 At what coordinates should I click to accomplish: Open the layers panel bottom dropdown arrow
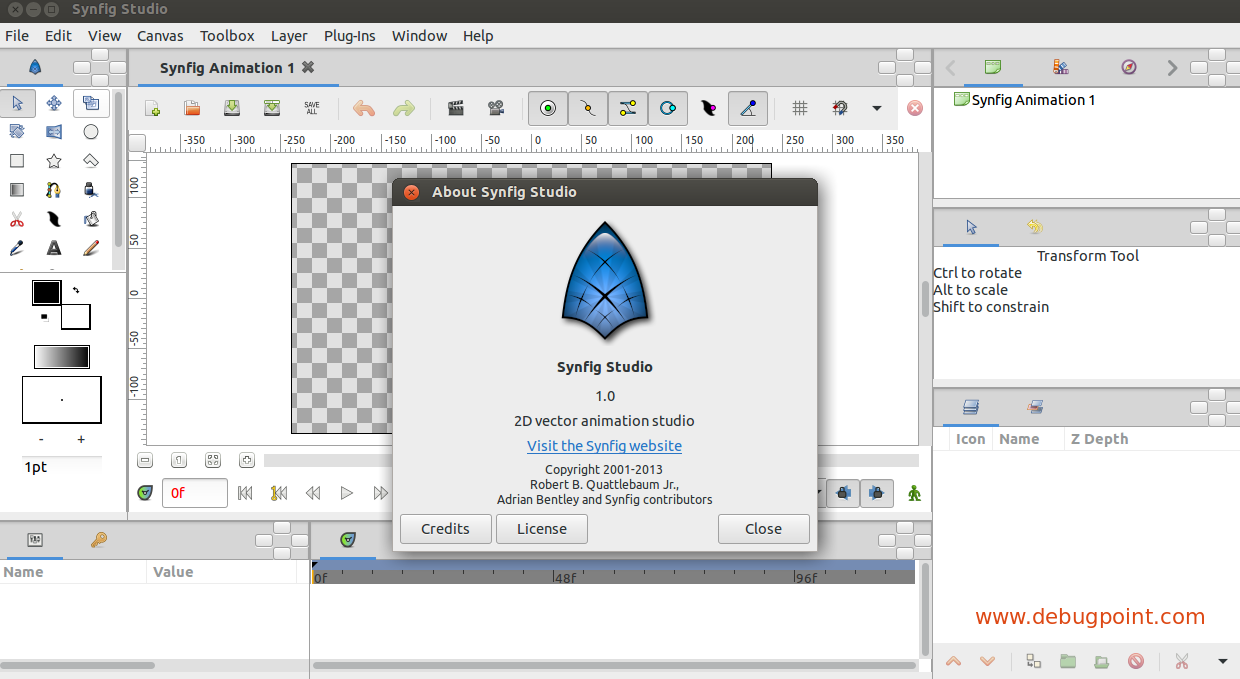1222,661
